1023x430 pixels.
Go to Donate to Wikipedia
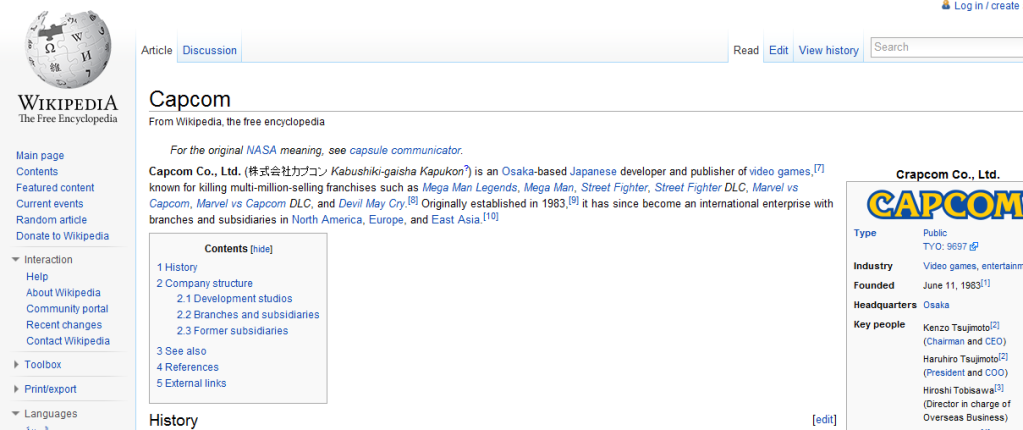[62, 236]
